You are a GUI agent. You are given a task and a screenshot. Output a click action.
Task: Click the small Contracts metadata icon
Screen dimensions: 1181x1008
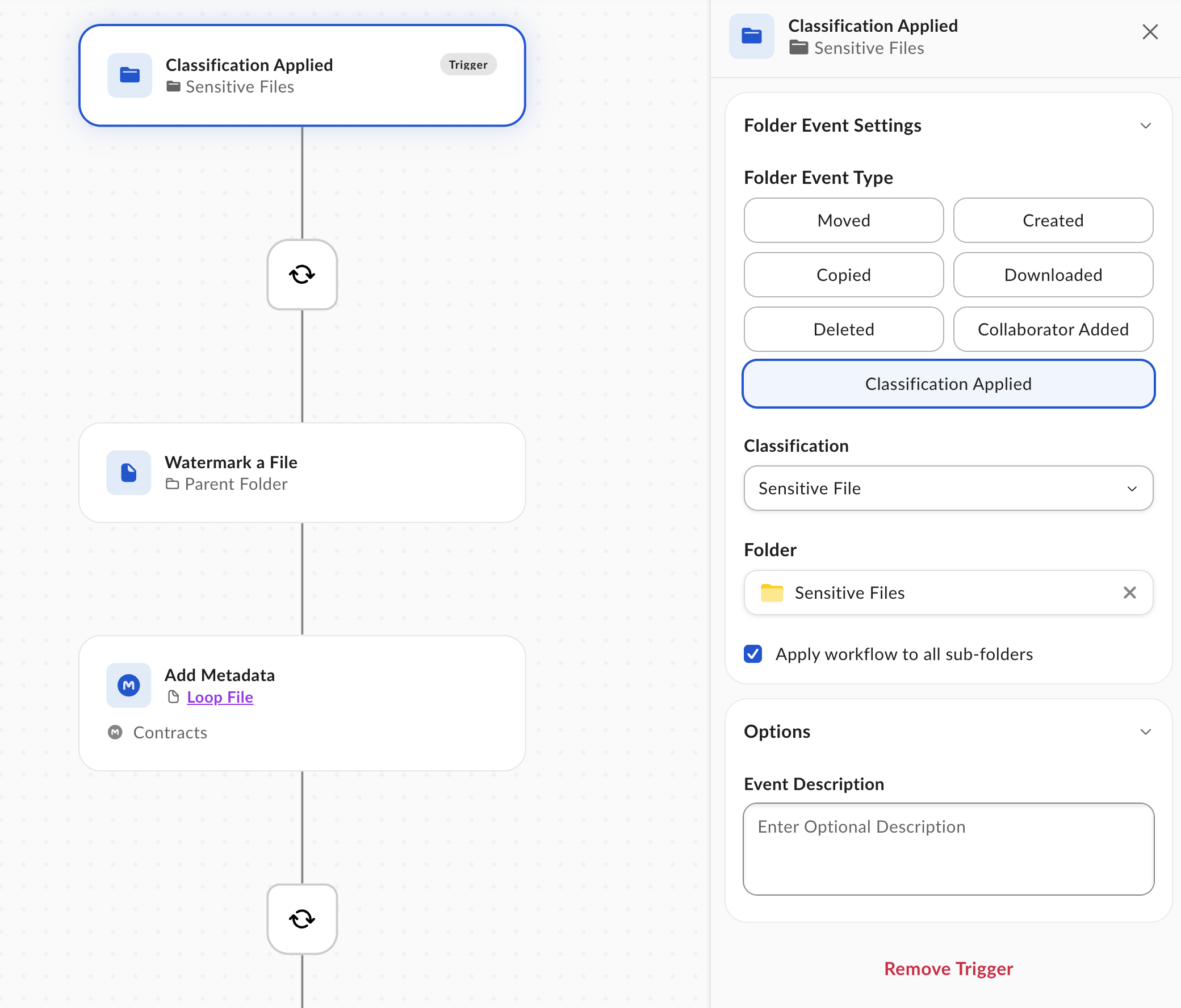(x=115, y=732)
